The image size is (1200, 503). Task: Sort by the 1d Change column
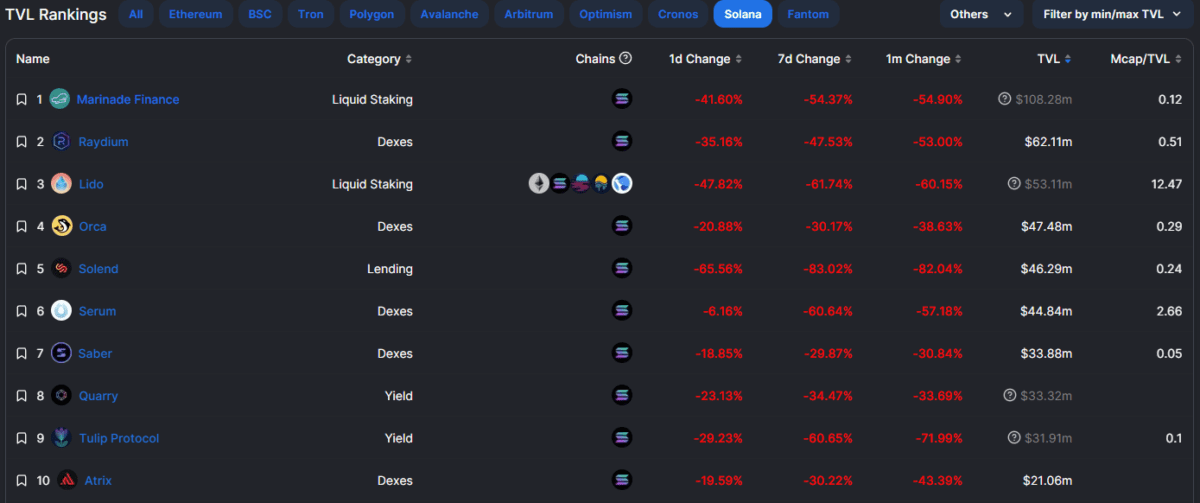point(706,59)
